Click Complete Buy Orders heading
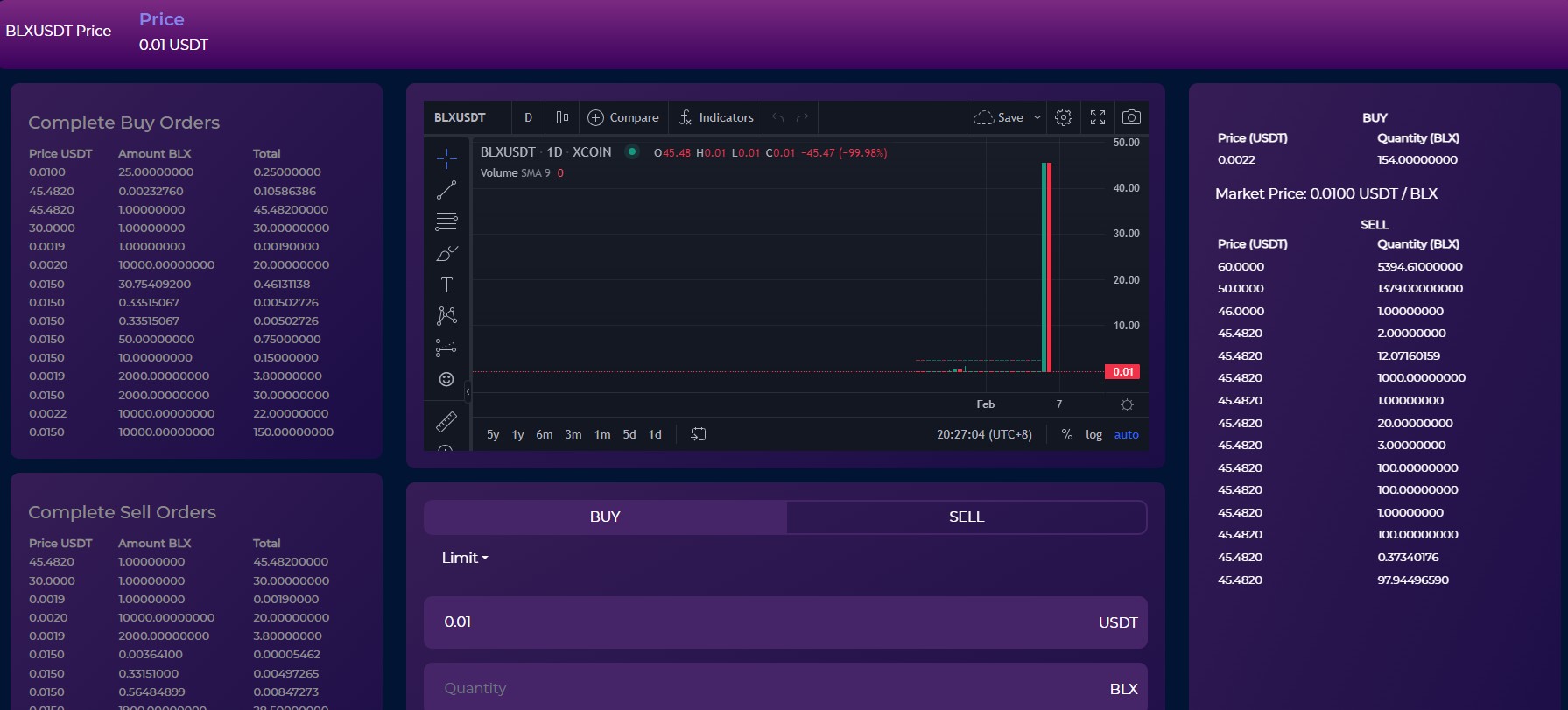The image size is (1568, 710). tap(123, 123)
